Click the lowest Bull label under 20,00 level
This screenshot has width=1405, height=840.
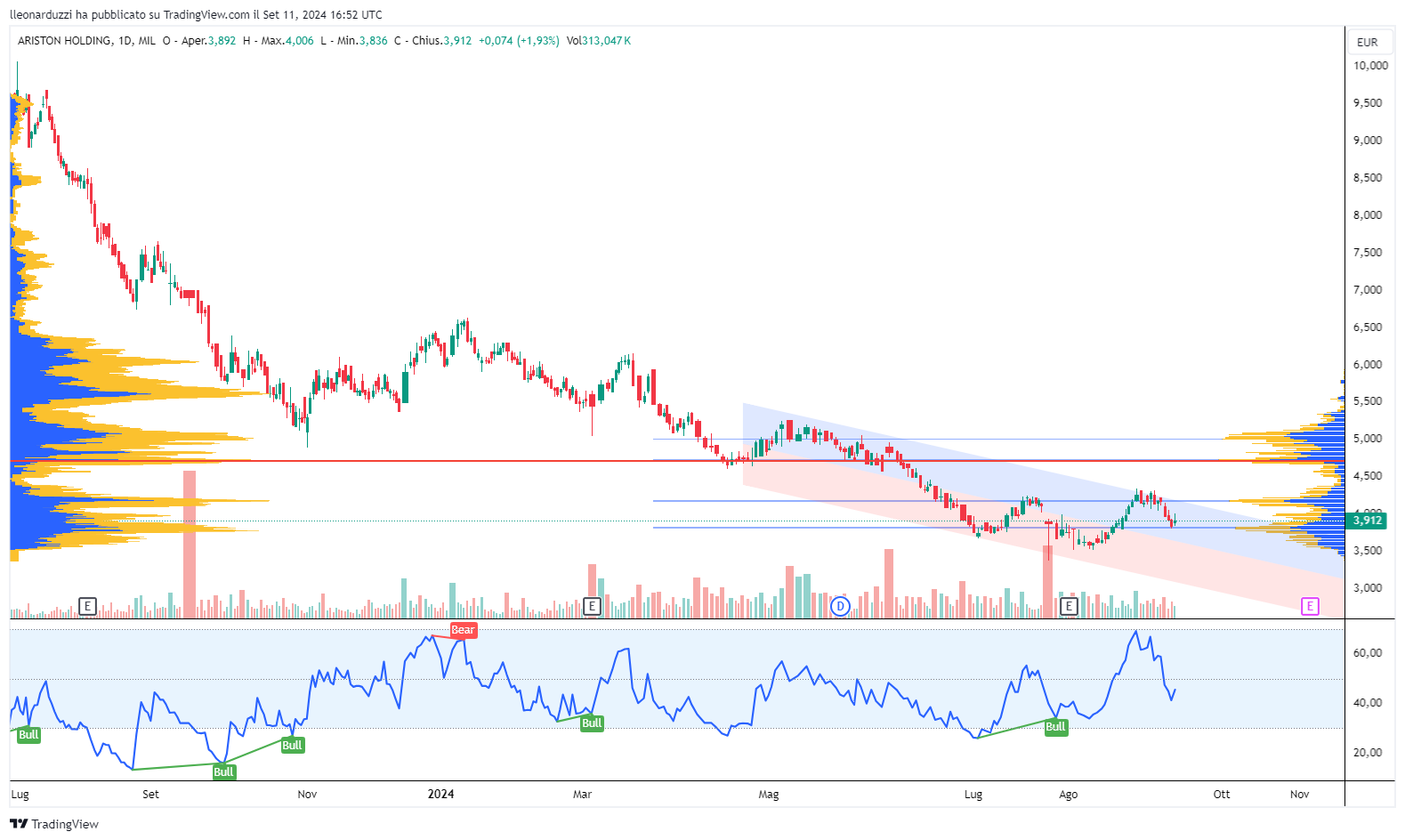[223, 771]
